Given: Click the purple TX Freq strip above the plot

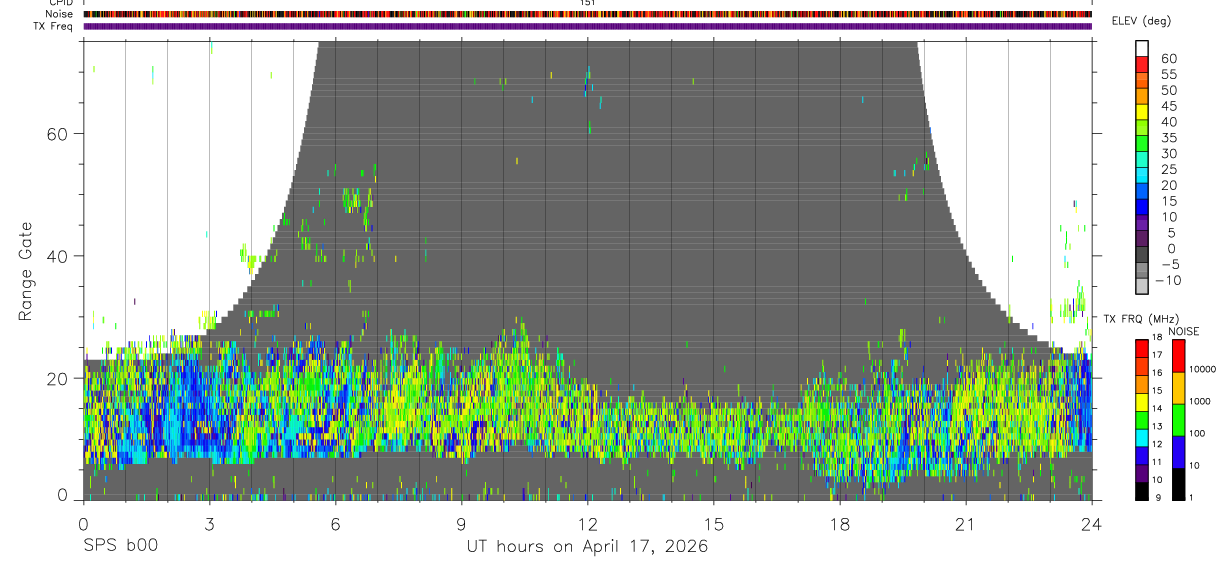Looking at the screenshot, I should (588, 26).
